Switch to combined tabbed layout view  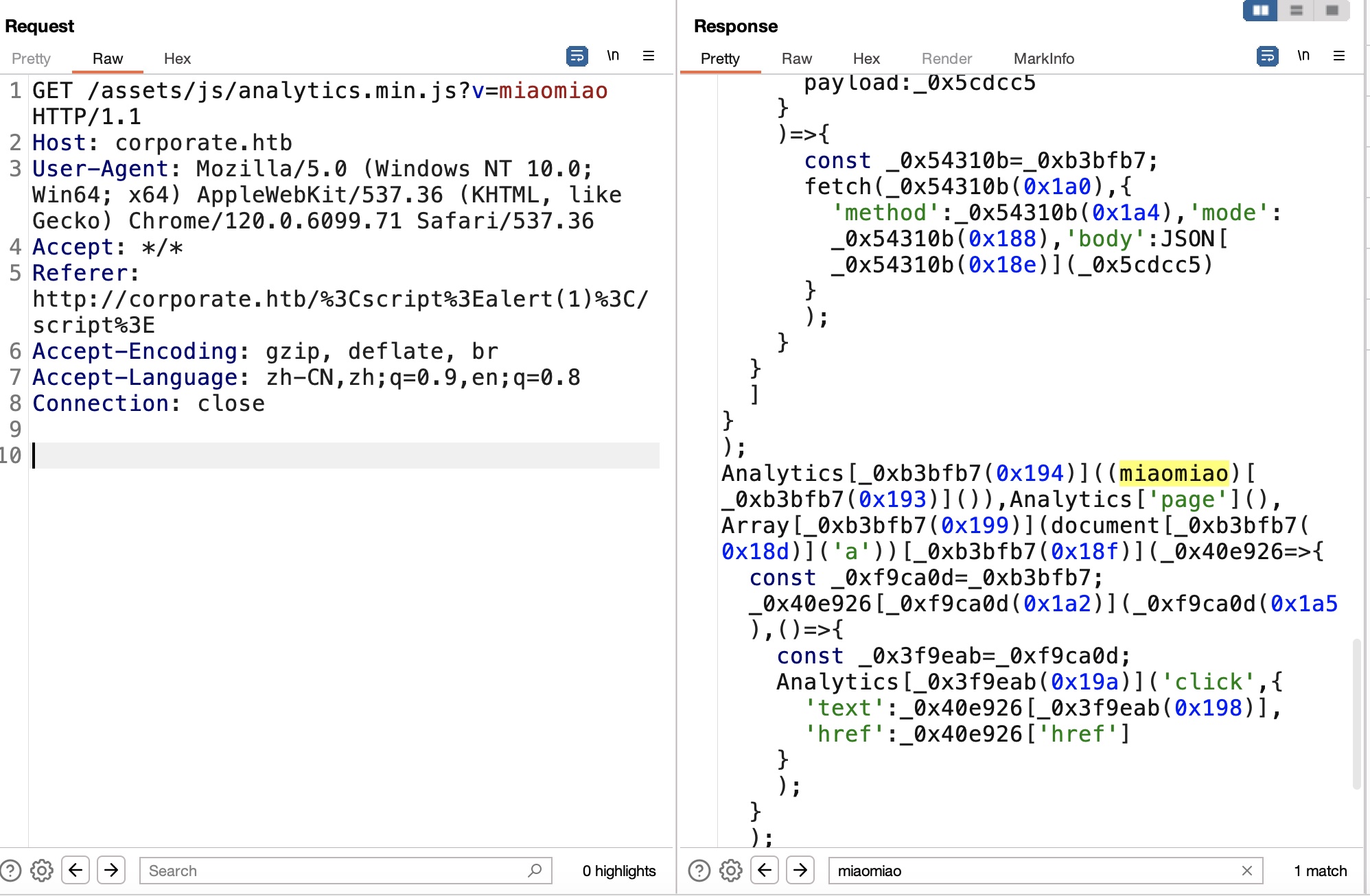[1332, 10]
